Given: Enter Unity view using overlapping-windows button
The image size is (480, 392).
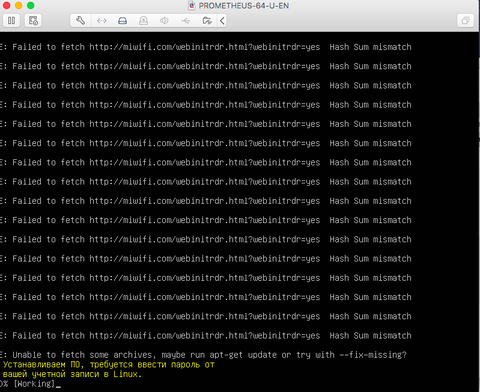Looking at the screenshot, I should click(x=465, y=21).
